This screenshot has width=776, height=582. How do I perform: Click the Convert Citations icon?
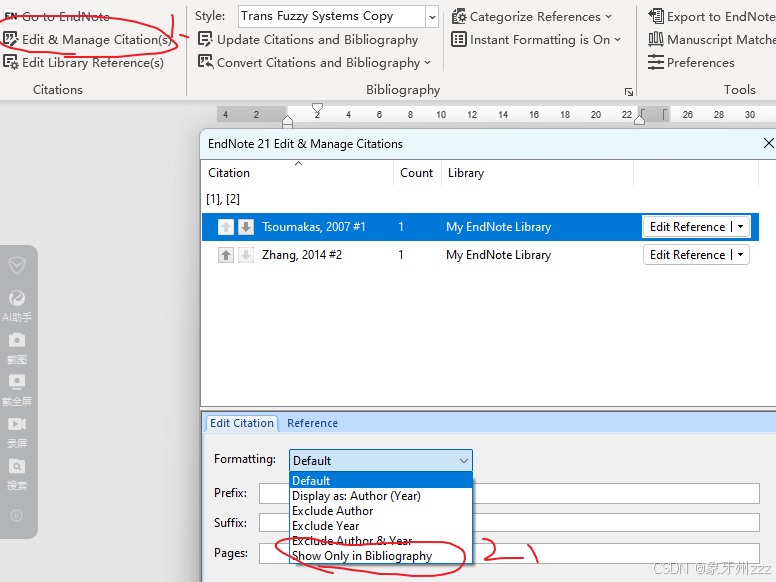pyautogui.click(x=205, y=62)
